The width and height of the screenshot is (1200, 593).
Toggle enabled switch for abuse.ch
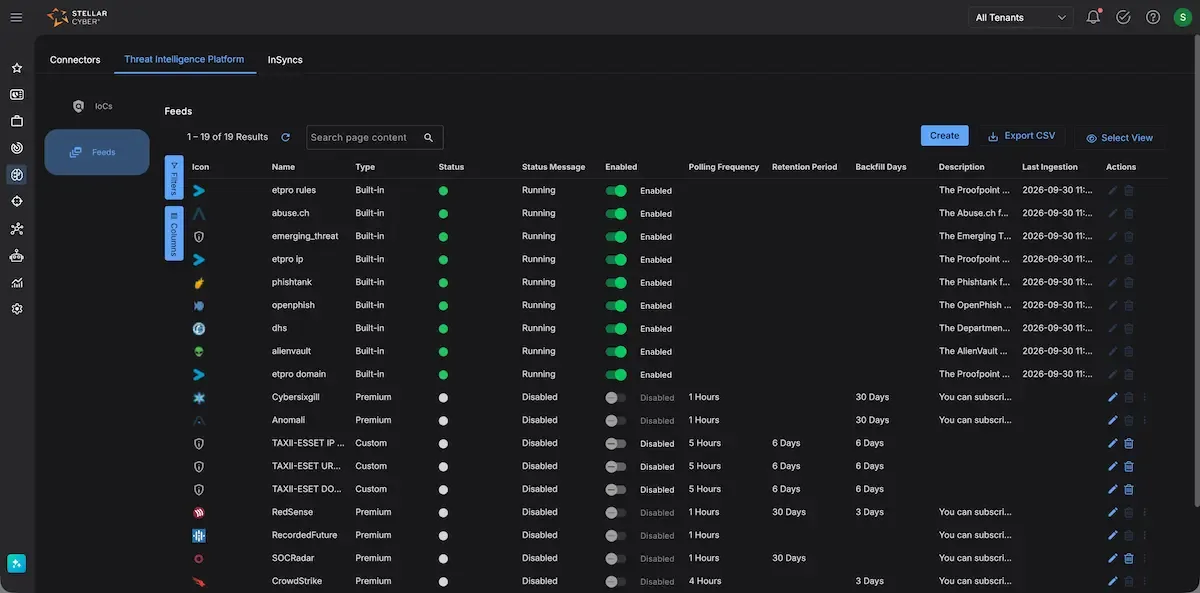click(616, 213)
